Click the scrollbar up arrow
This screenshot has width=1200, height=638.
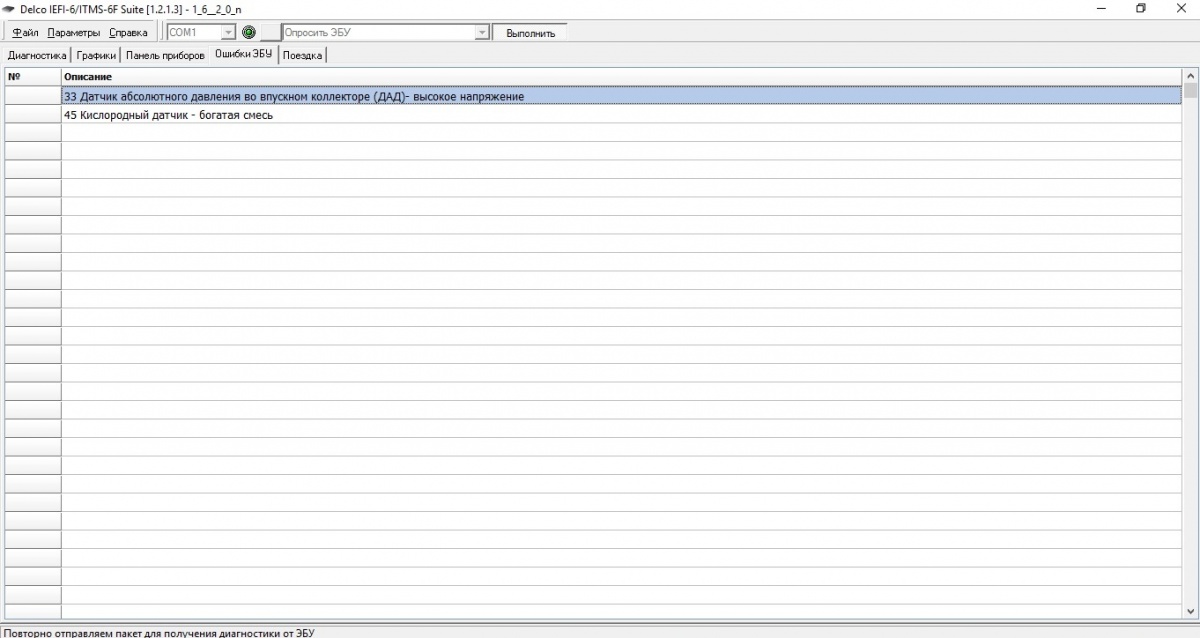coord(1190,76)
